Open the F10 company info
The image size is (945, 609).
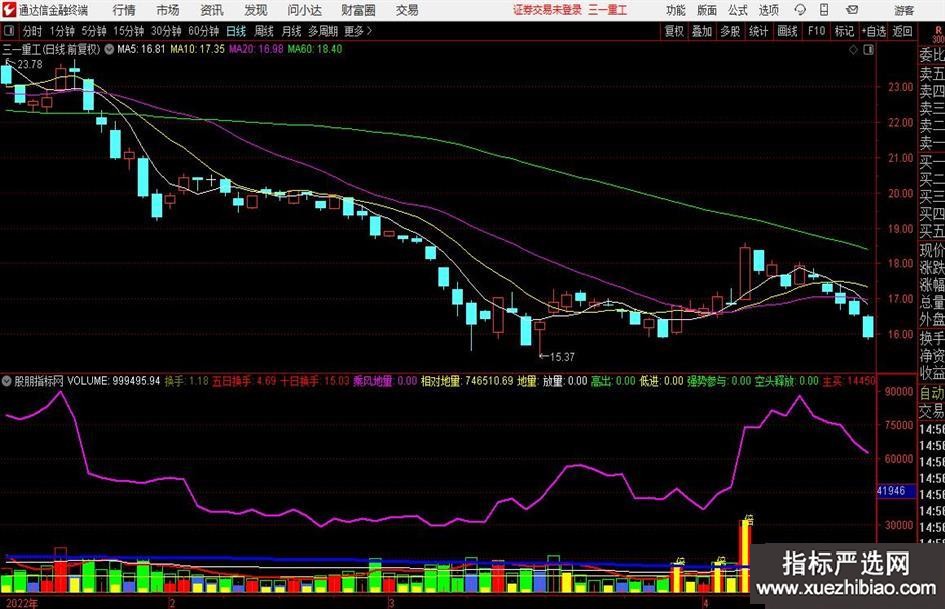[816, 31]
